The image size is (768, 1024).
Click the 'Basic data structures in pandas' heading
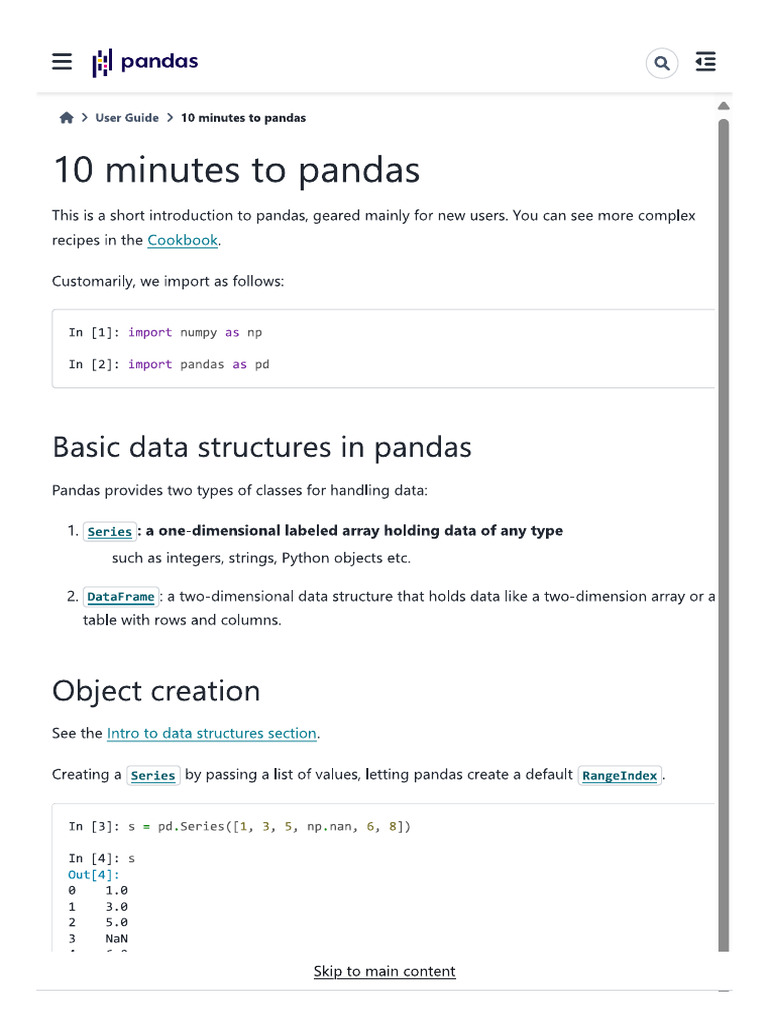coord(262,447)
